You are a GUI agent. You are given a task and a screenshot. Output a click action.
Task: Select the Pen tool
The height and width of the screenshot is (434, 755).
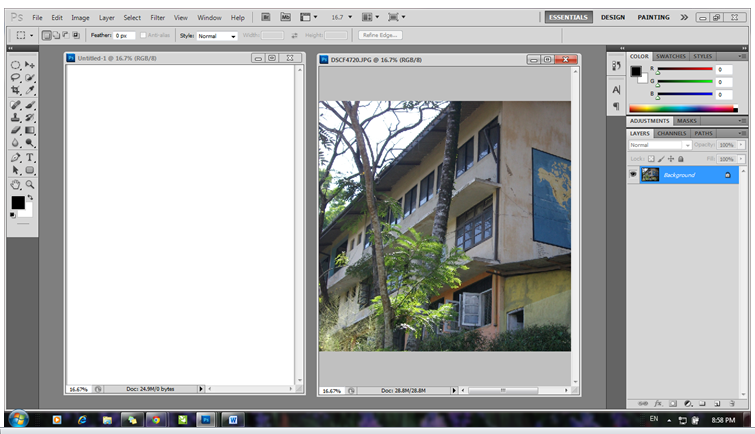pos(15,158)
